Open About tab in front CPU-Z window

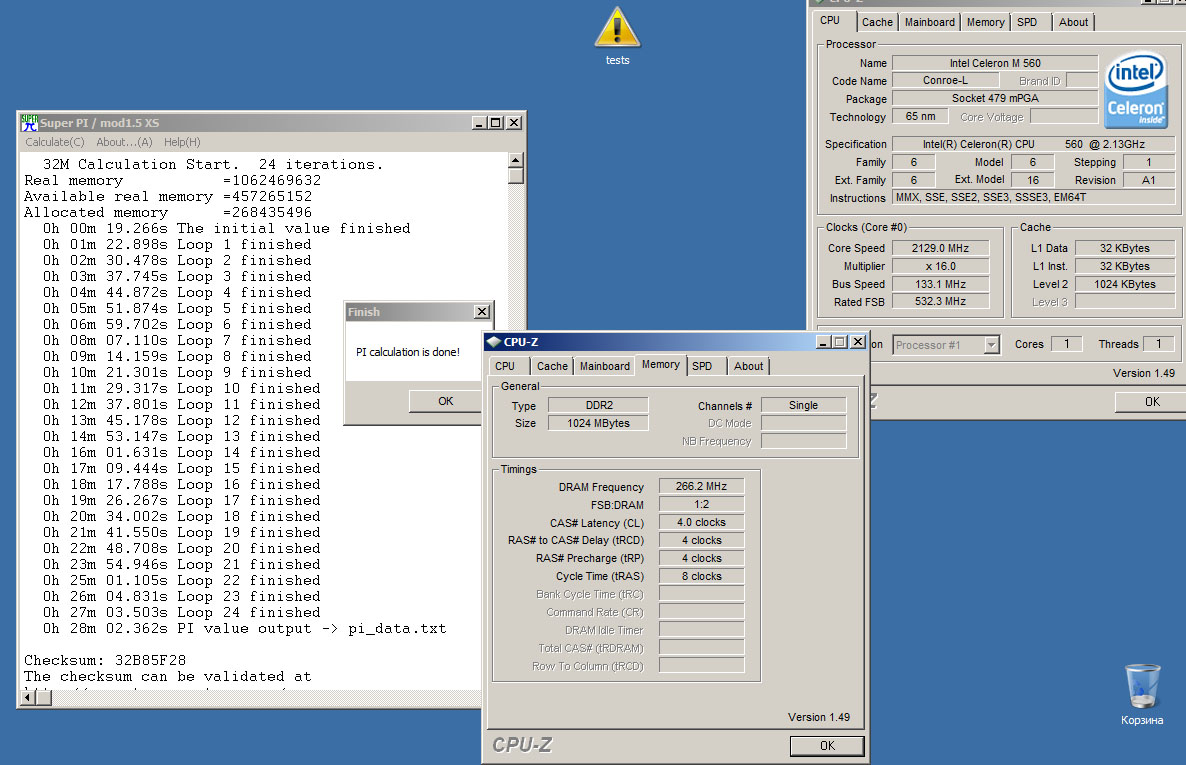point(748,366)
